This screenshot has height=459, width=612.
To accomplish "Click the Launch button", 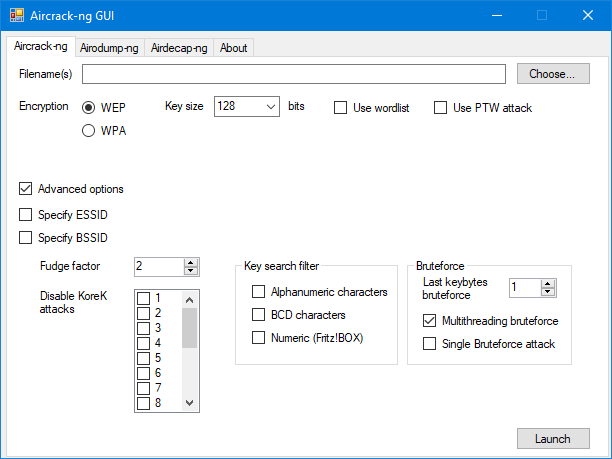I will 553,439.
